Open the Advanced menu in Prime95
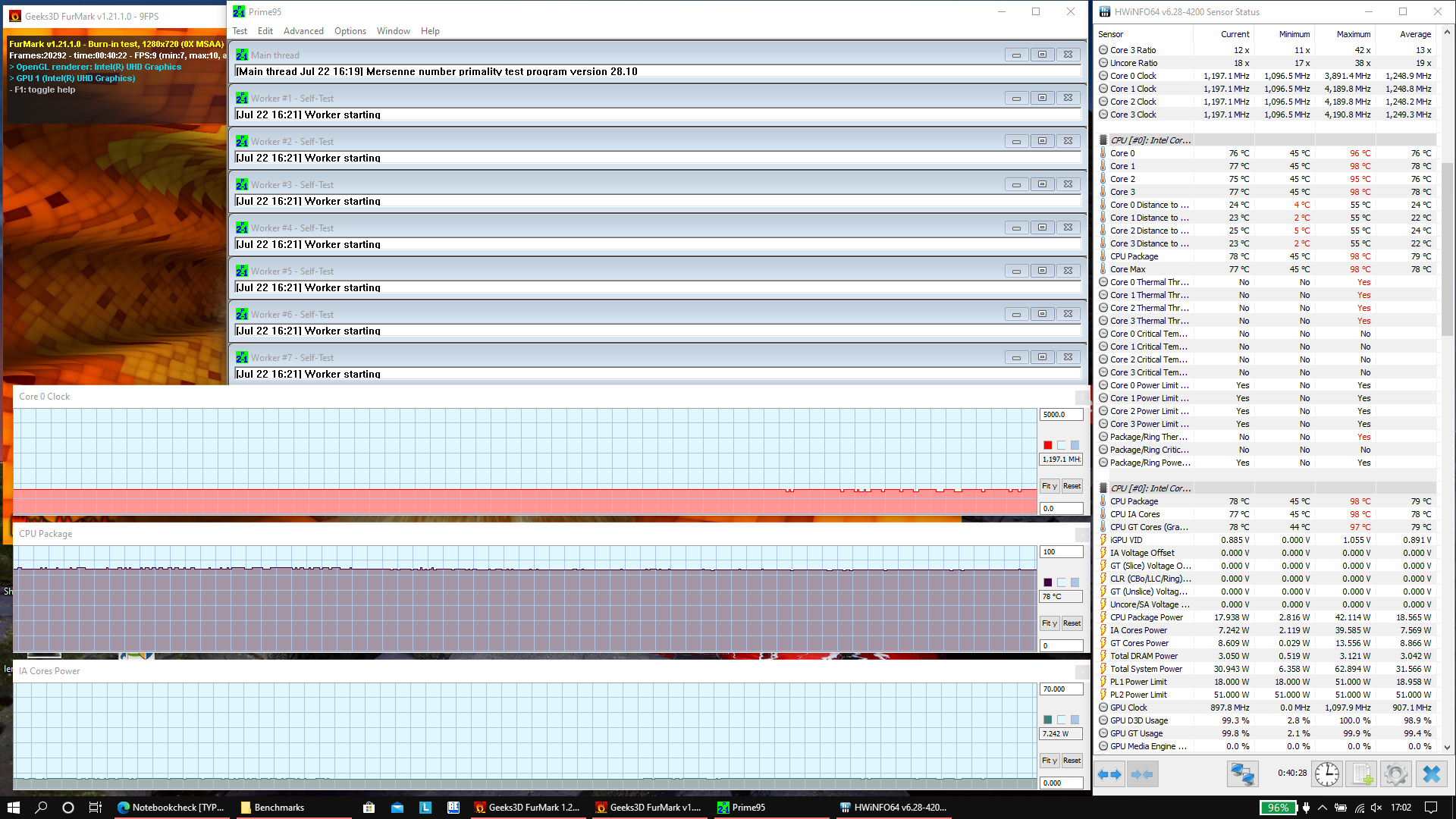The width and height of the screenshot is (1456, 819). pos(303,31)
